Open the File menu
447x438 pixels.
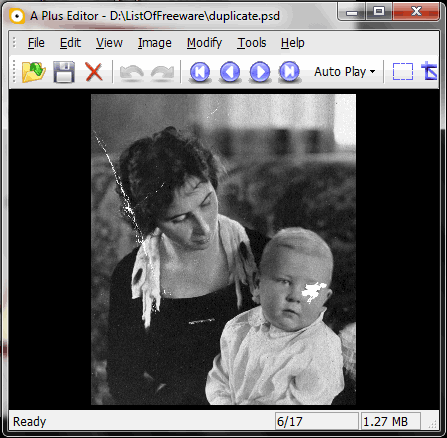(36, 43)
